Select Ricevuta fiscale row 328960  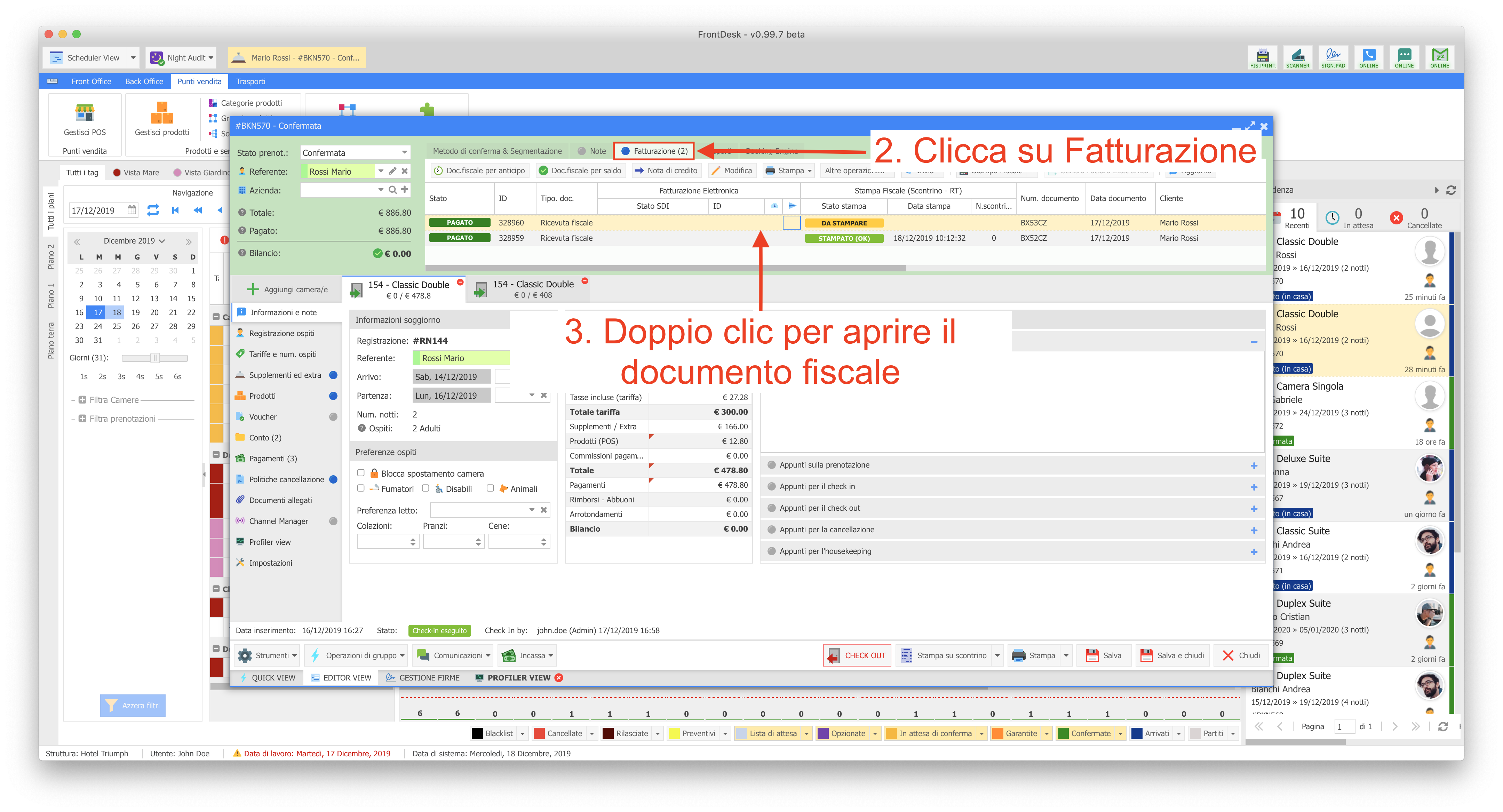pos(845,222)
